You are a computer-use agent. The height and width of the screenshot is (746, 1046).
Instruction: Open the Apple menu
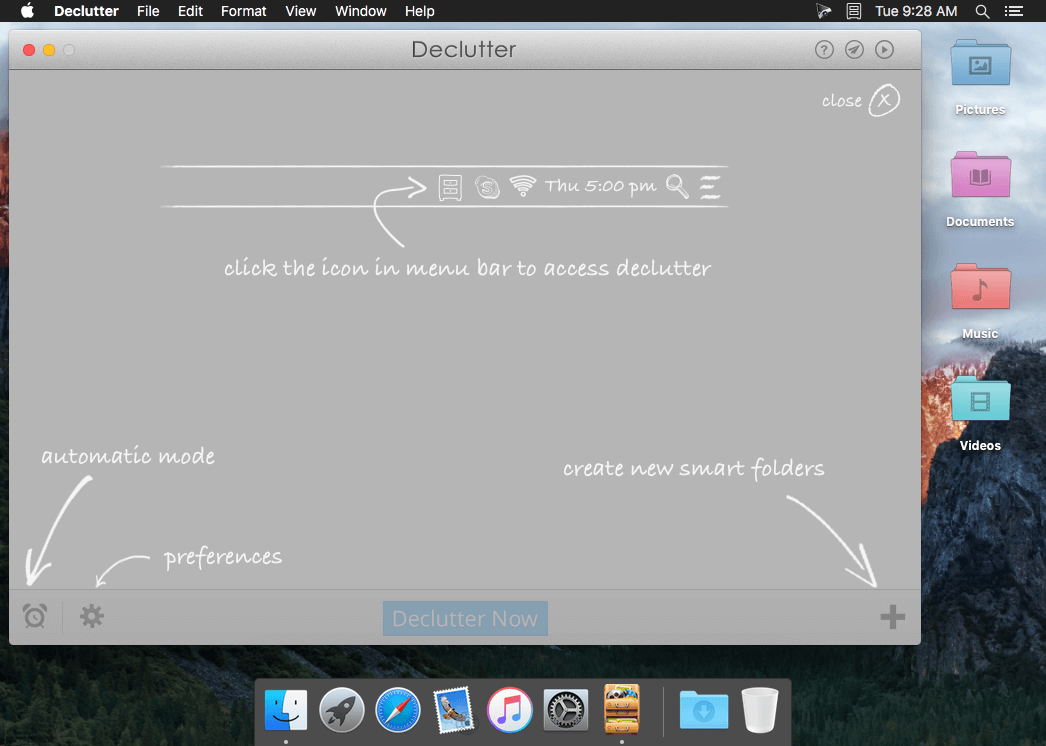pyautogui.click(x=27, y=11)
